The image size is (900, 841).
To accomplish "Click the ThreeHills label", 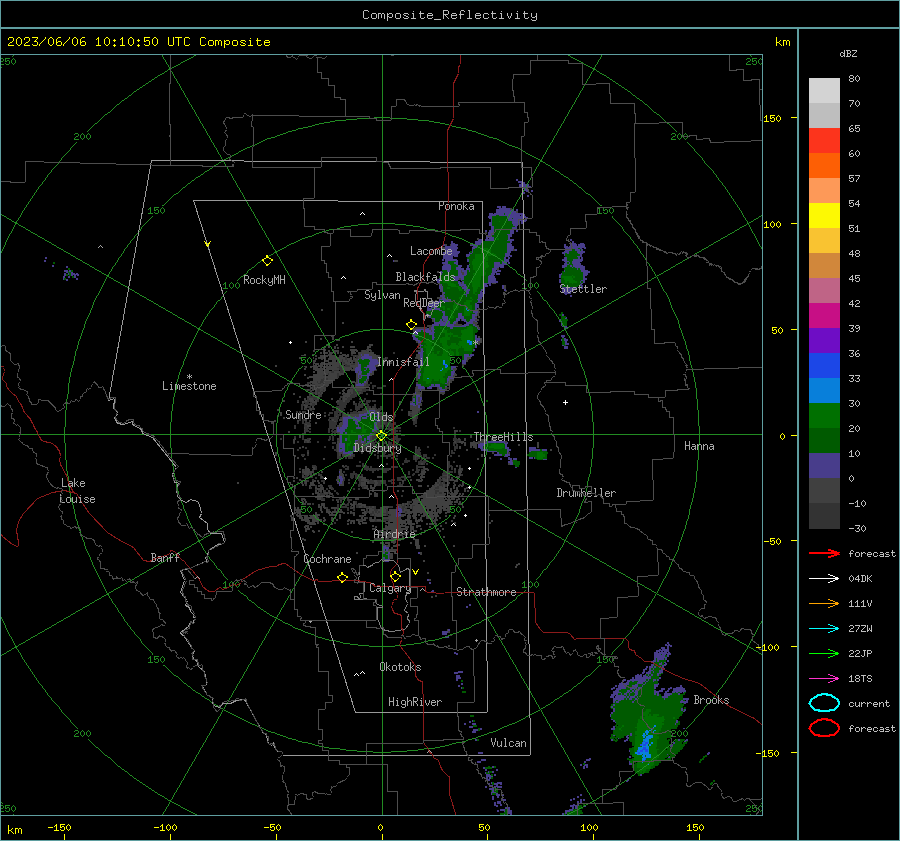I will (503, 437).
